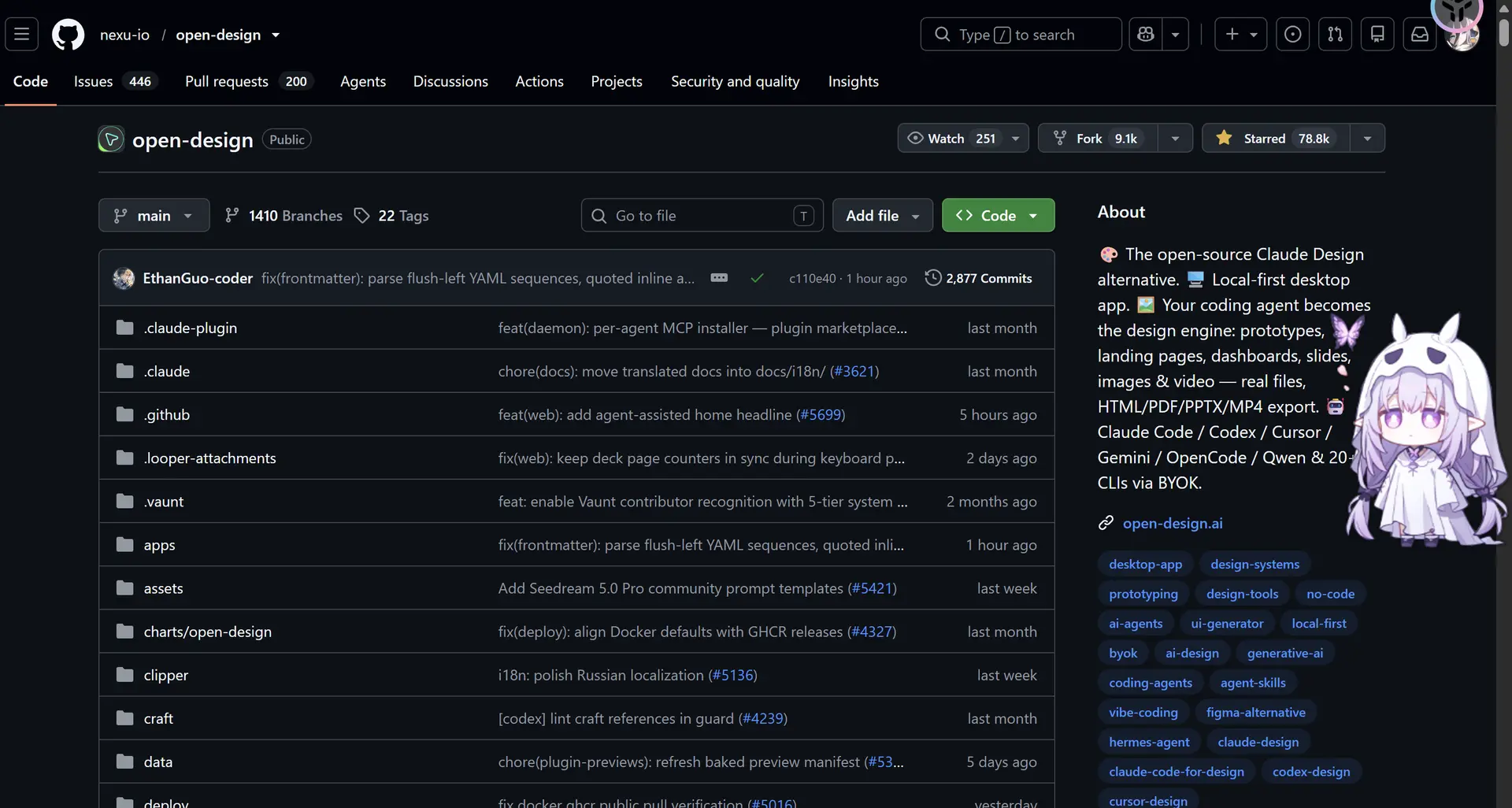Open the Actions tab
Image resolution: width=1512 pixels, height=808 pixels.
pos(539,81)
